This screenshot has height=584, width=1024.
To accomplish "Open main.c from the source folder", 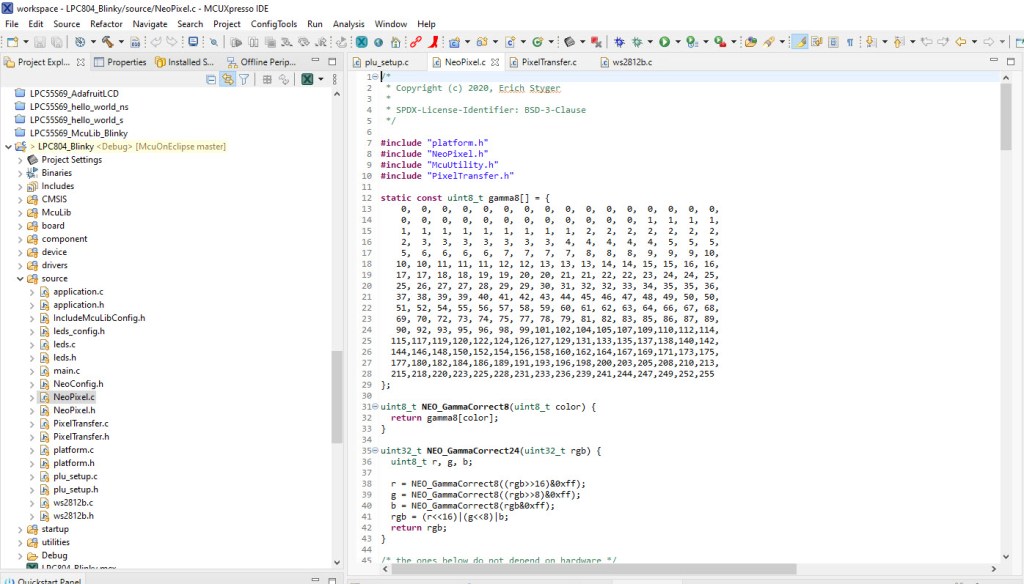I will coord(66,371).
